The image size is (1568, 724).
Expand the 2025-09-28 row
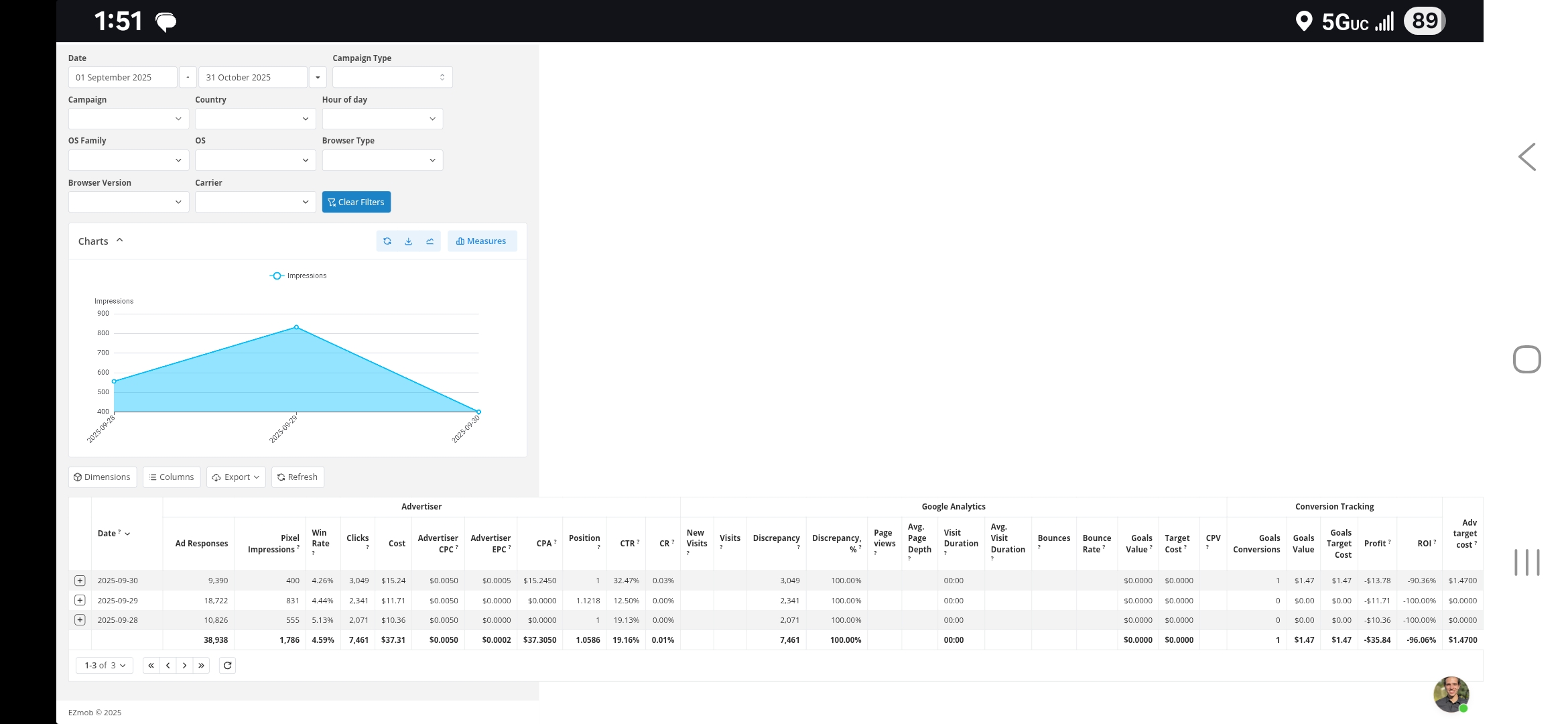coord(80,620)
